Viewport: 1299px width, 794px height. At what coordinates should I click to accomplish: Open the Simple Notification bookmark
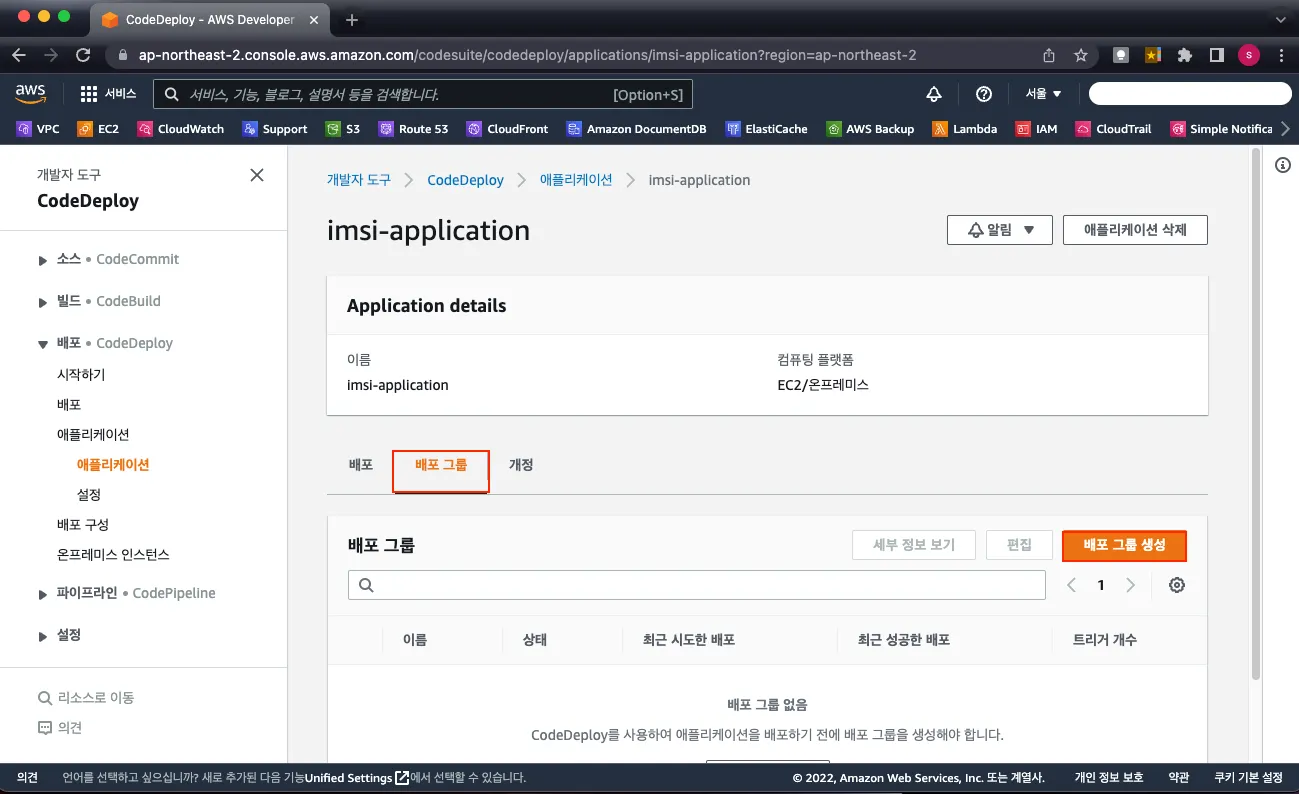click(1221, 129)
